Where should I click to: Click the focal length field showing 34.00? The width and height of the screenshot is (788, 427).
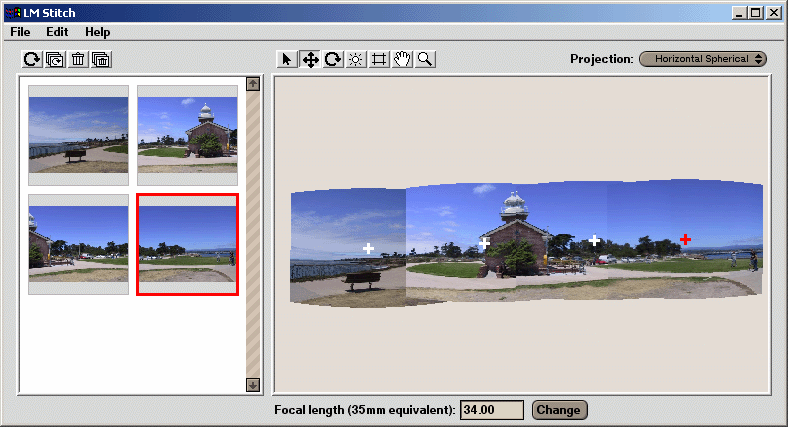click(x=492, y=410)
